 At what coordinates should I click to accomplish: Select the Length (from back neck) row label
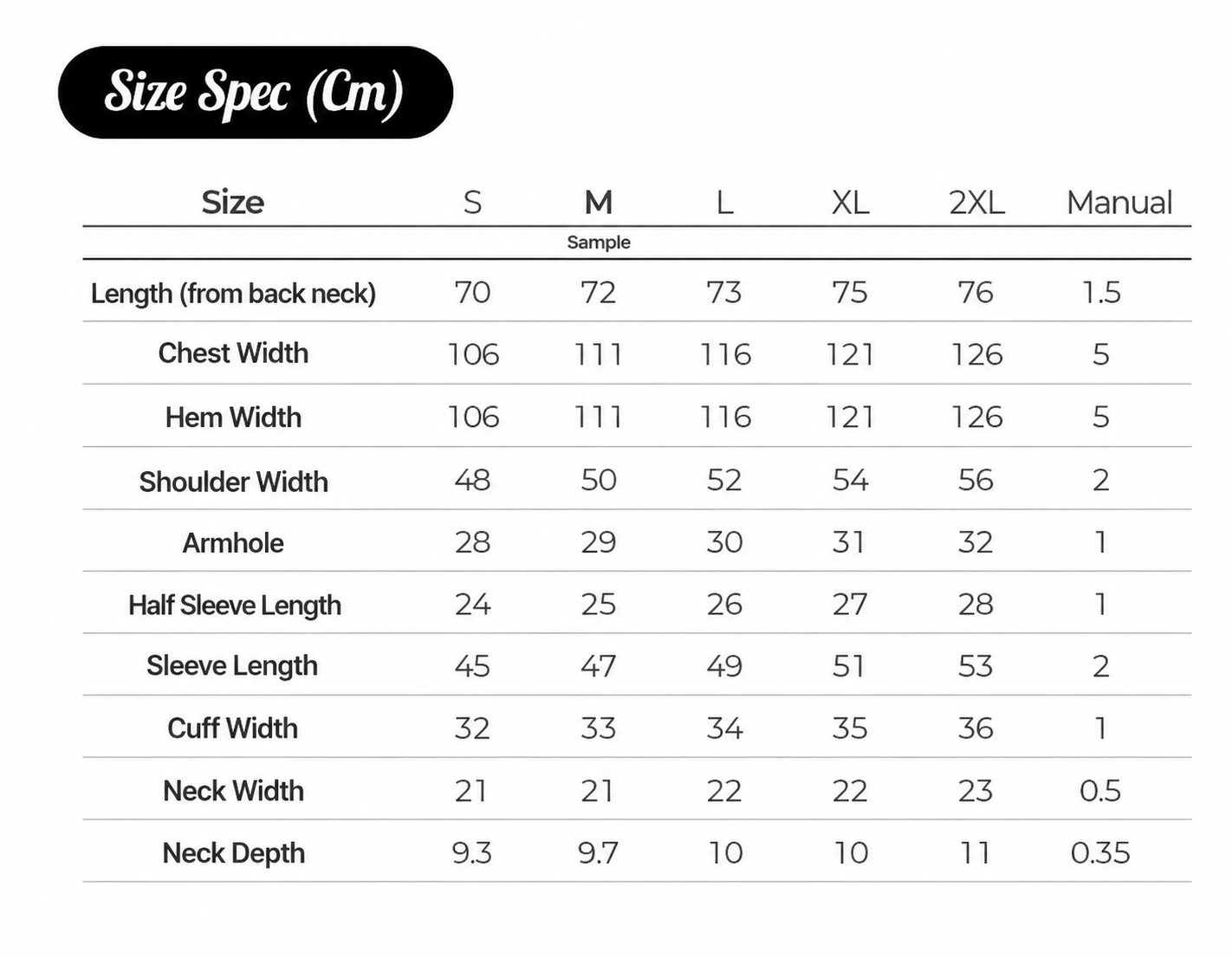pos(233,294)
